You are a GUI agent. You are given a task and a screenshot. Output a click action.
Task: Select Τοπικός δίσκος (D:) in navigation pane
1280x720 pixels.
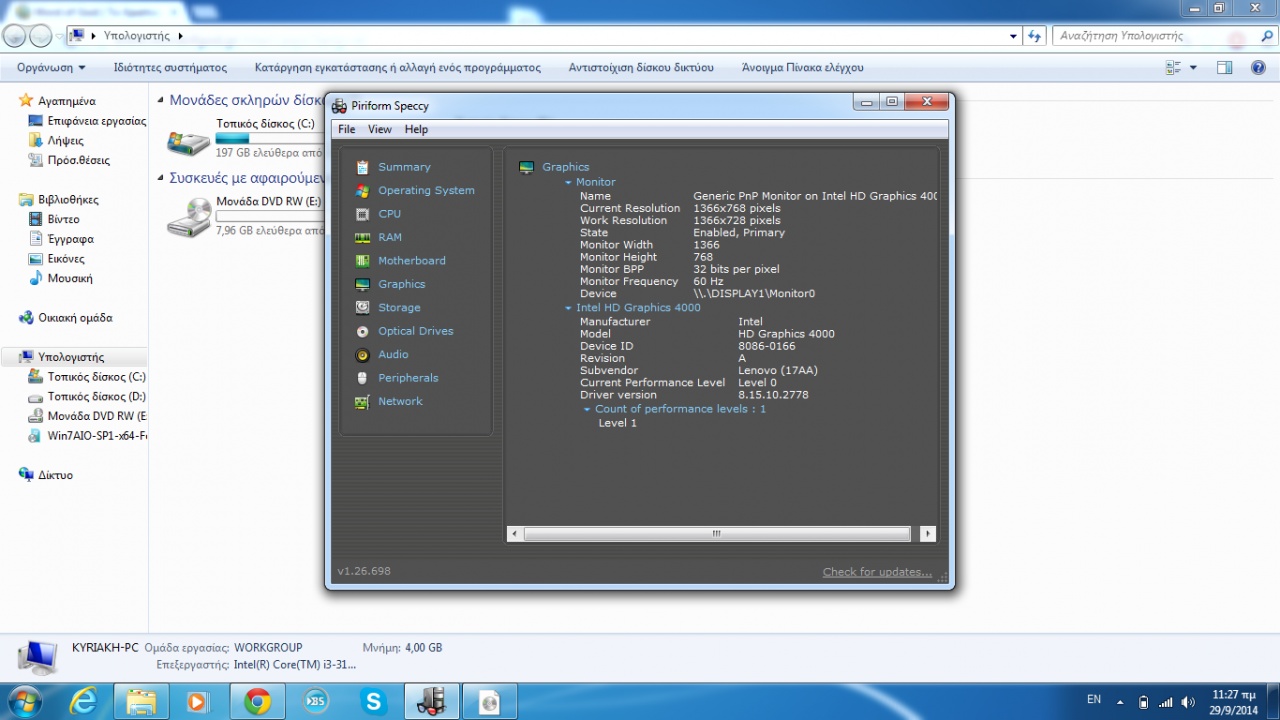[x=96, y=397]
